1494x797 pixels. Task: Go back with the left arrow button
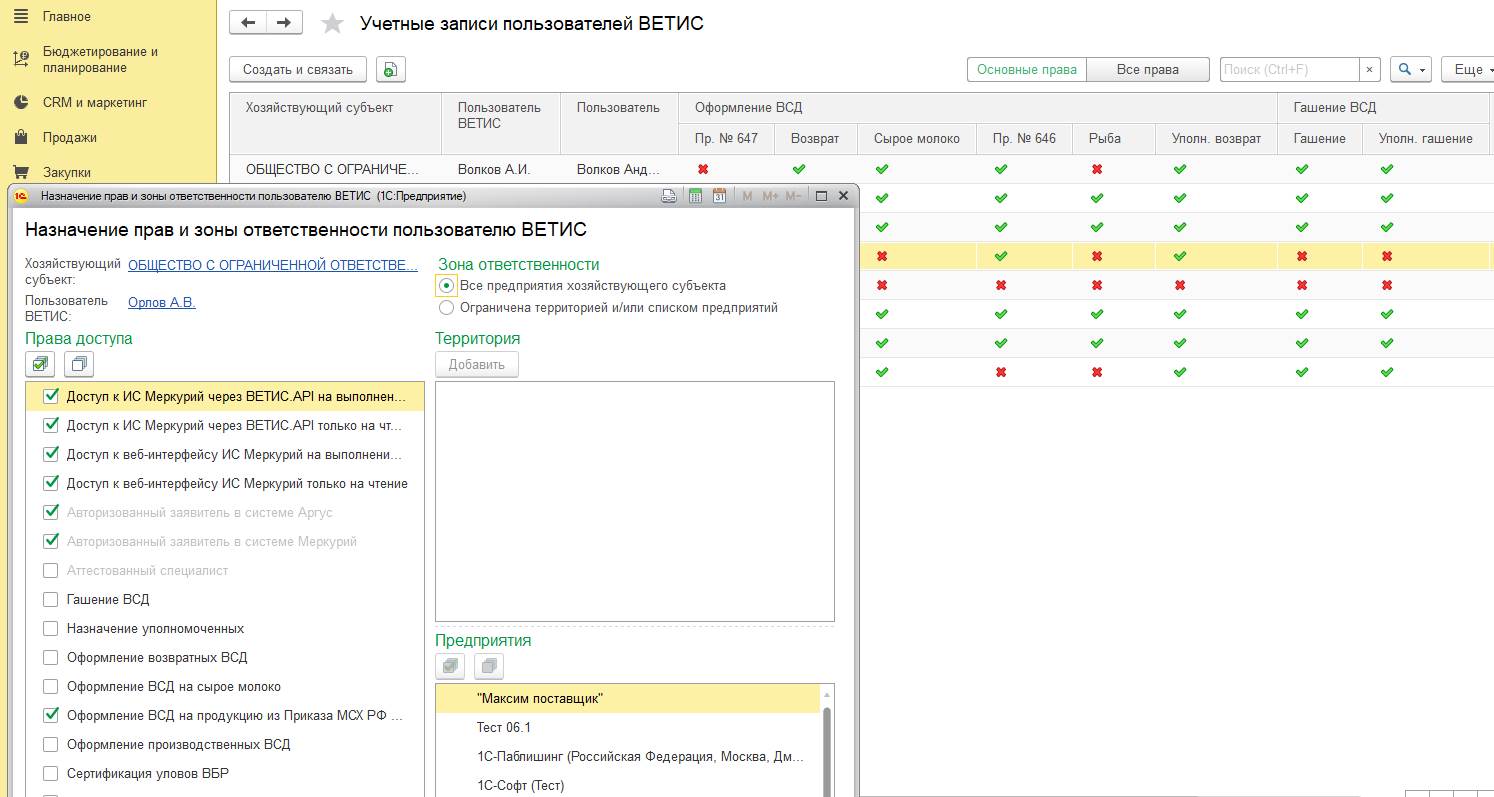(x=248, y=22)
